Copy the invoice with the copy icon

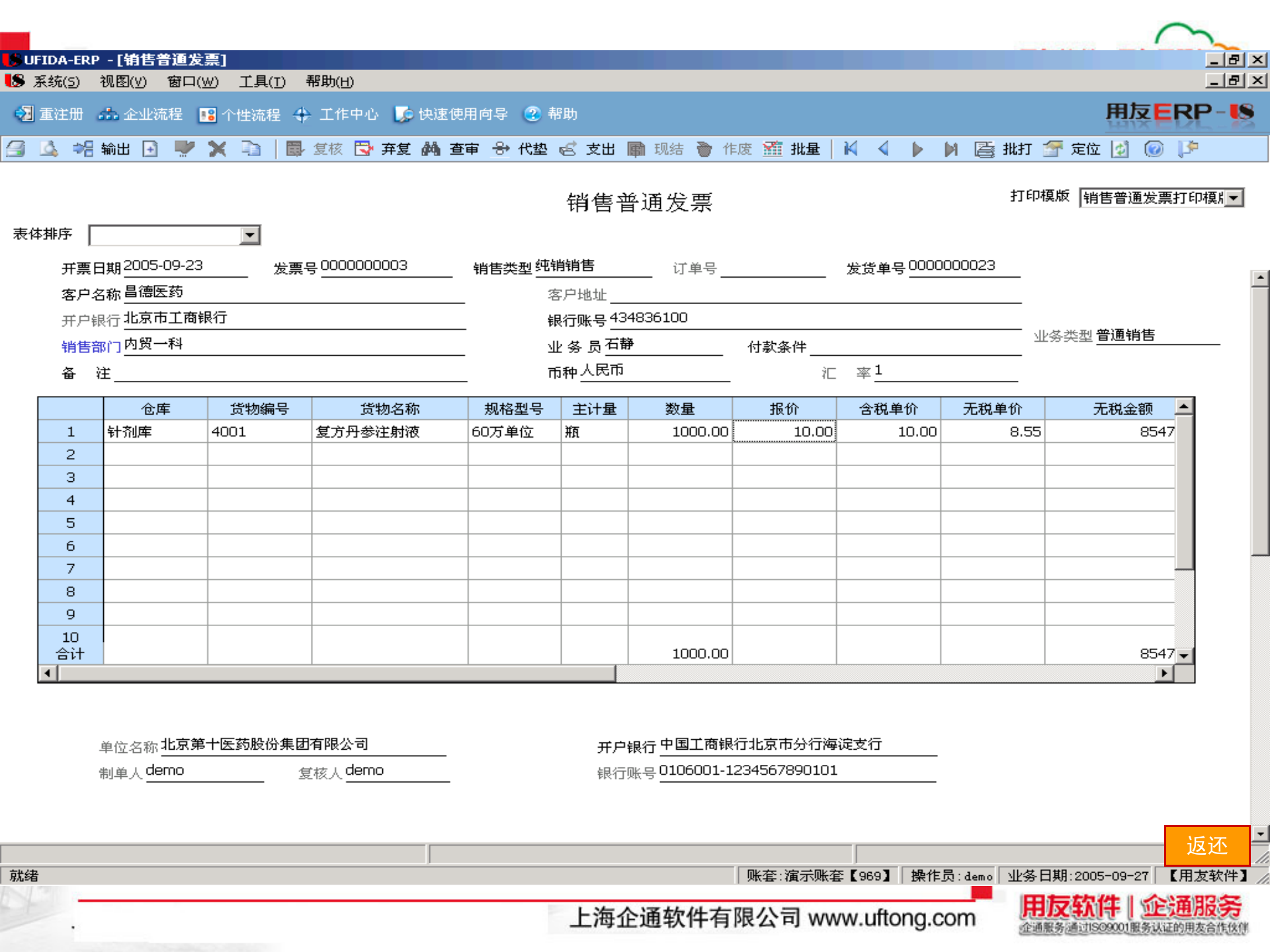click(251, 149)
